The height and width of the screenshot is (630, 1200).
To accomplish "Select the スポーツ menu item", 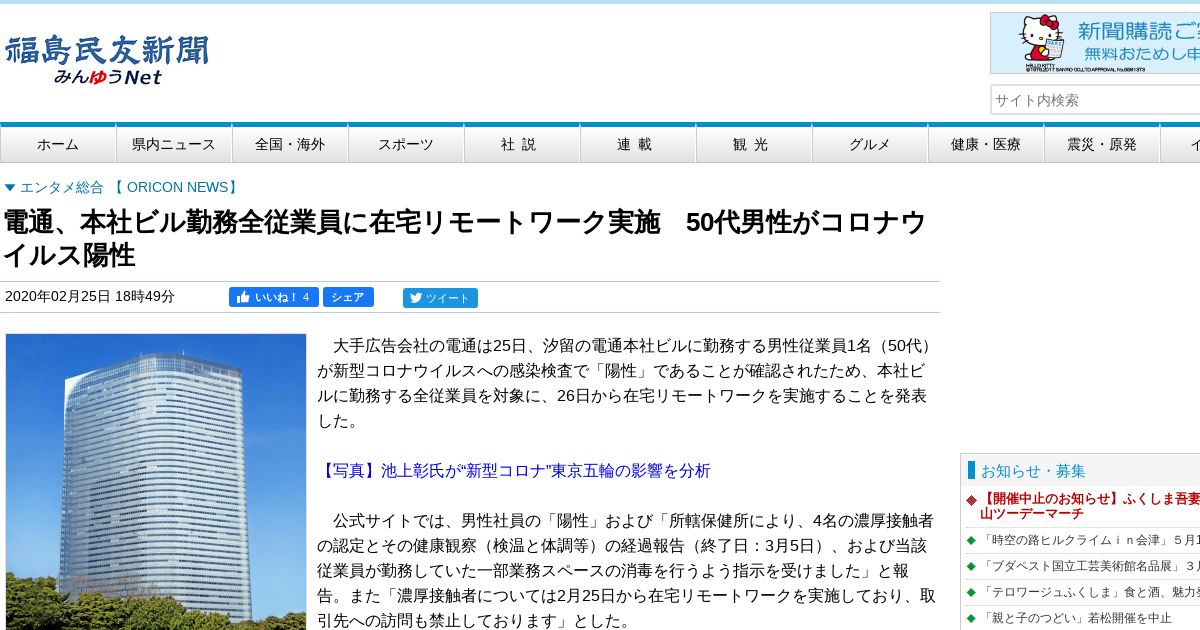I will point(406,144).
